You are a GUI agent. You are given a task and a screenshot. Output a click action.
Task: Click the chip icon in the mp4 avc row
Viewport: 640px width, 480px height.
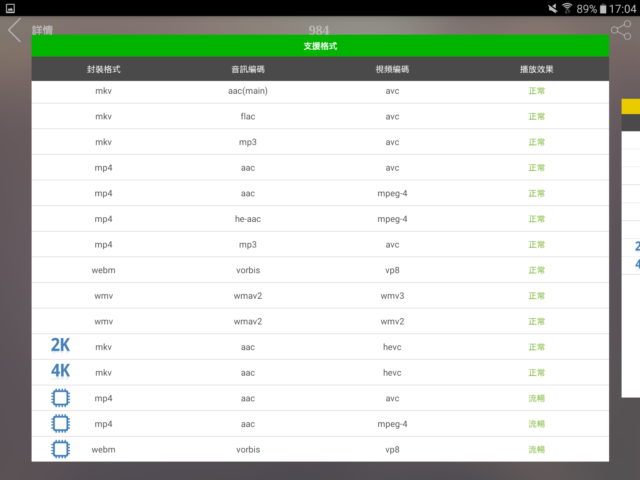pos(60,398)
